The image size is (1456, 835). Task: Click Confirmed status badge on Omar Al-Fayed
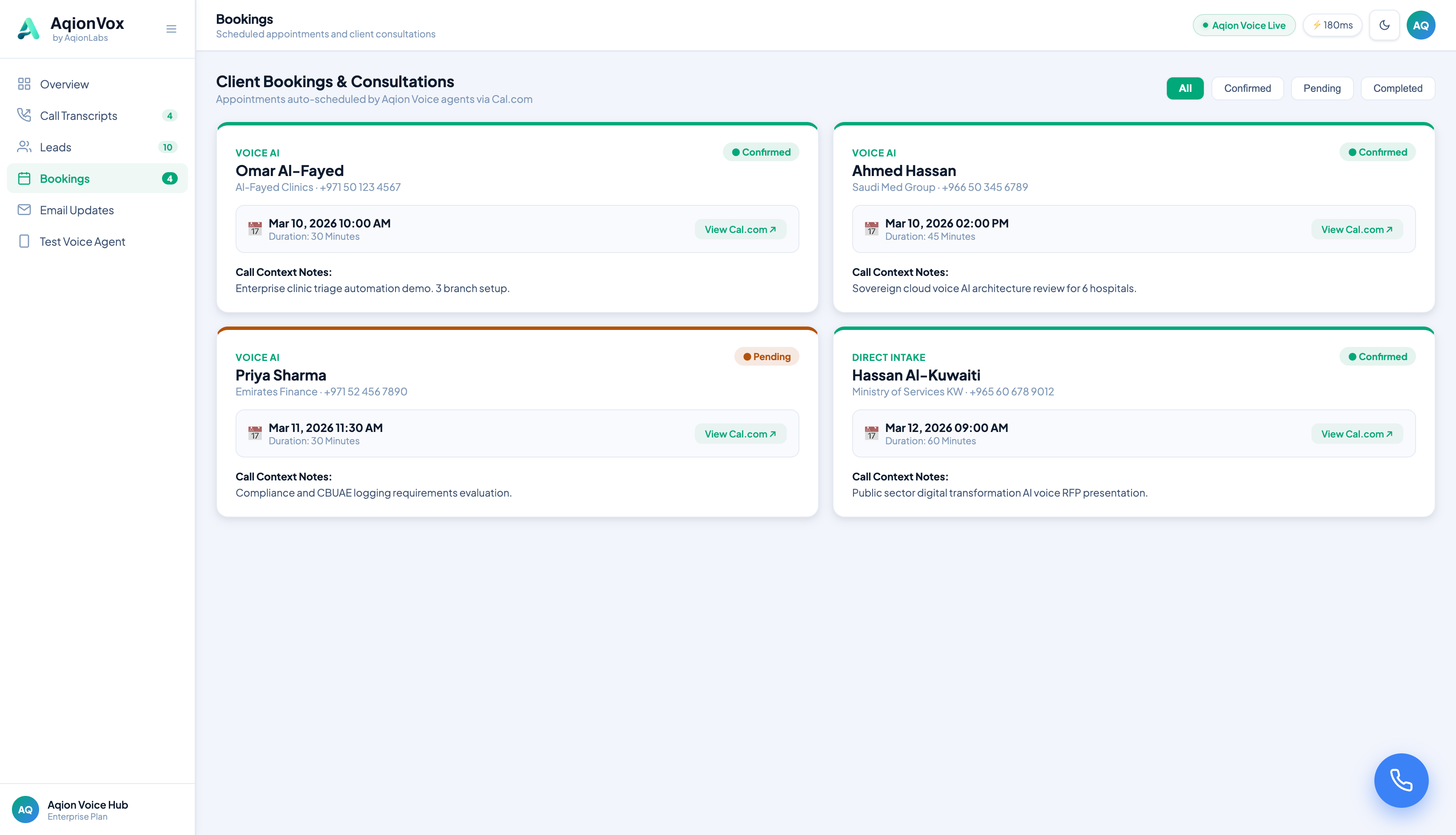(x=761, y=152)
